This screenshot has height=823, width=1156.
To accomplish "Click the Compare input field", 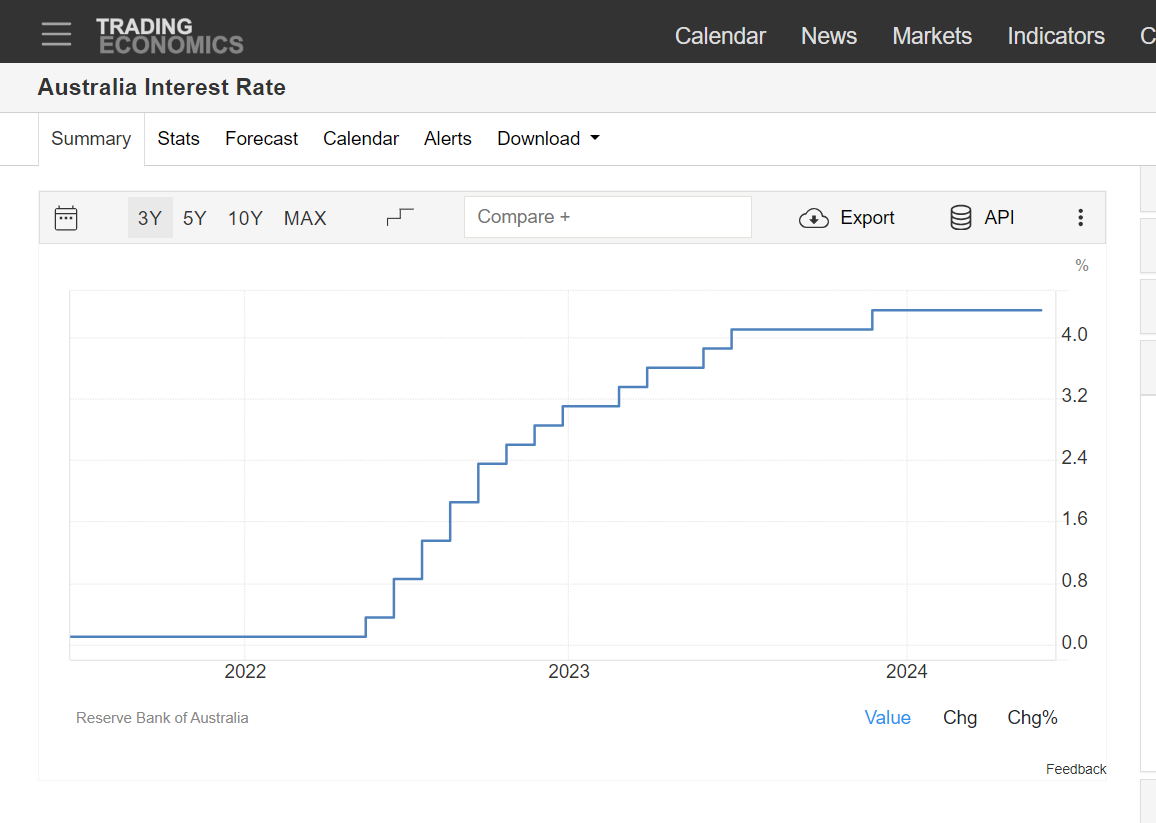I will coord(607,217).
